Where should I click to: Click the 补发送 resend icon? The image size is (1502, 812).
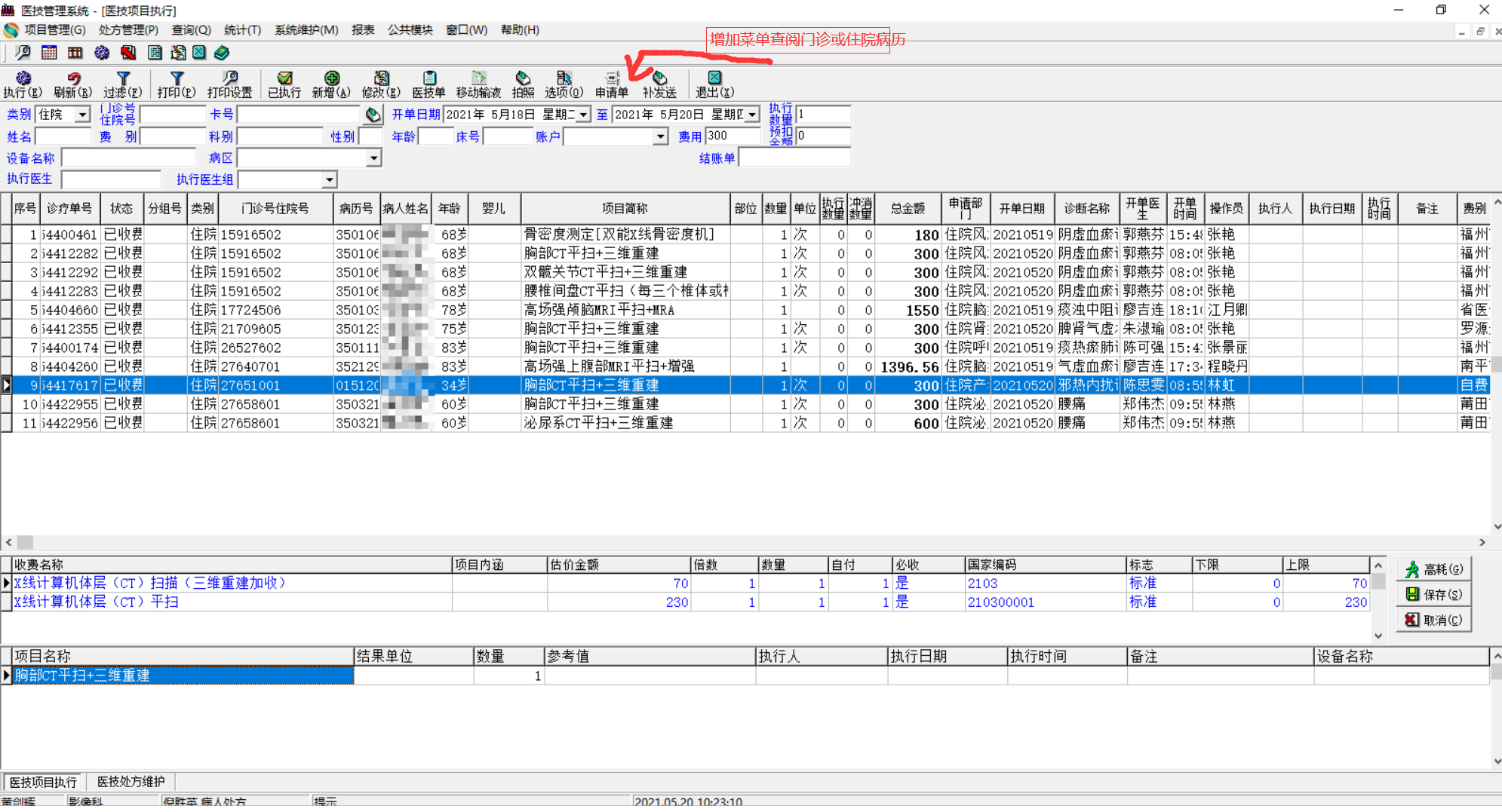[659, 84]
